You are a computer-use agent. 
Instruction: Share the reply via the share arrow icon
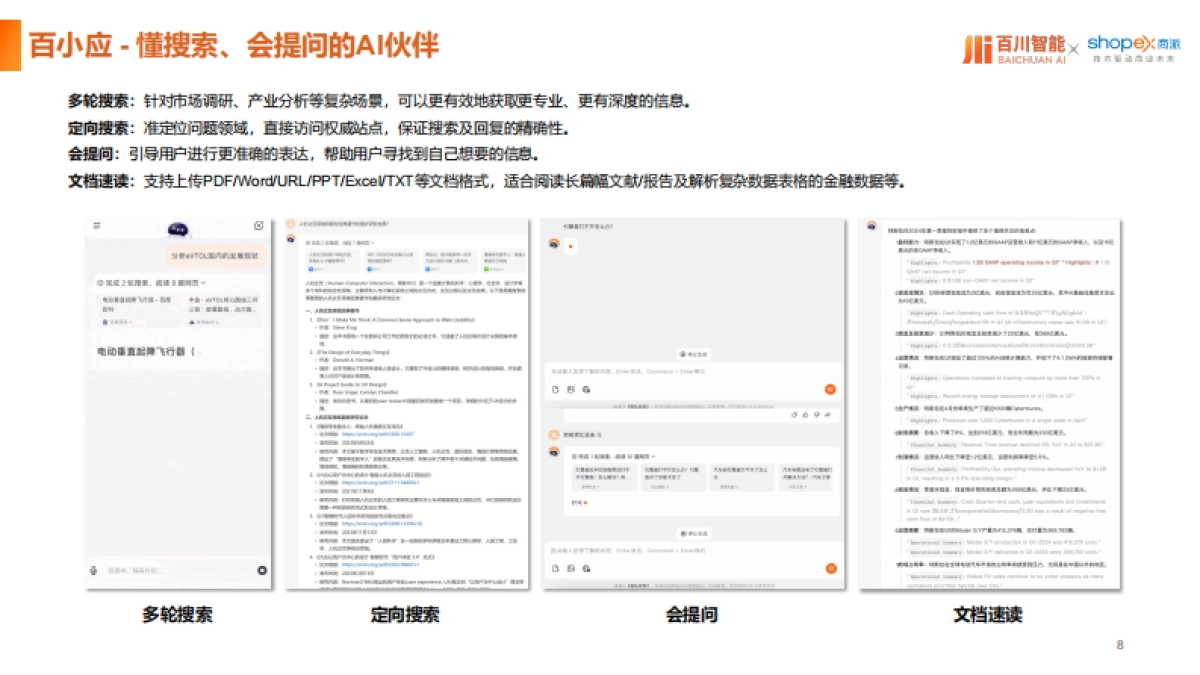826,415
